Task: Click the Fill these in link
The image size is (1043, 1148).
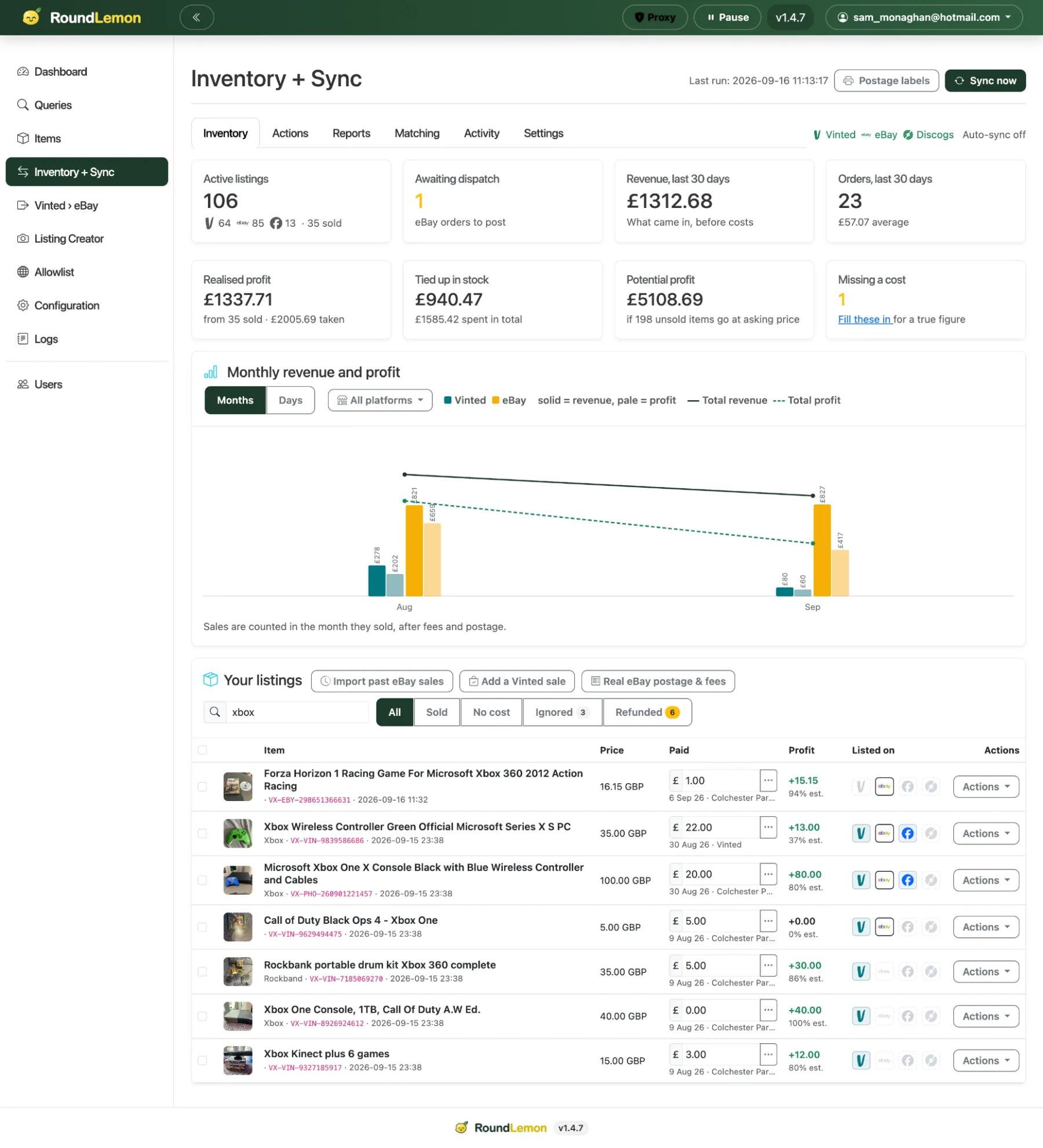Action: (x=865, y=319)
